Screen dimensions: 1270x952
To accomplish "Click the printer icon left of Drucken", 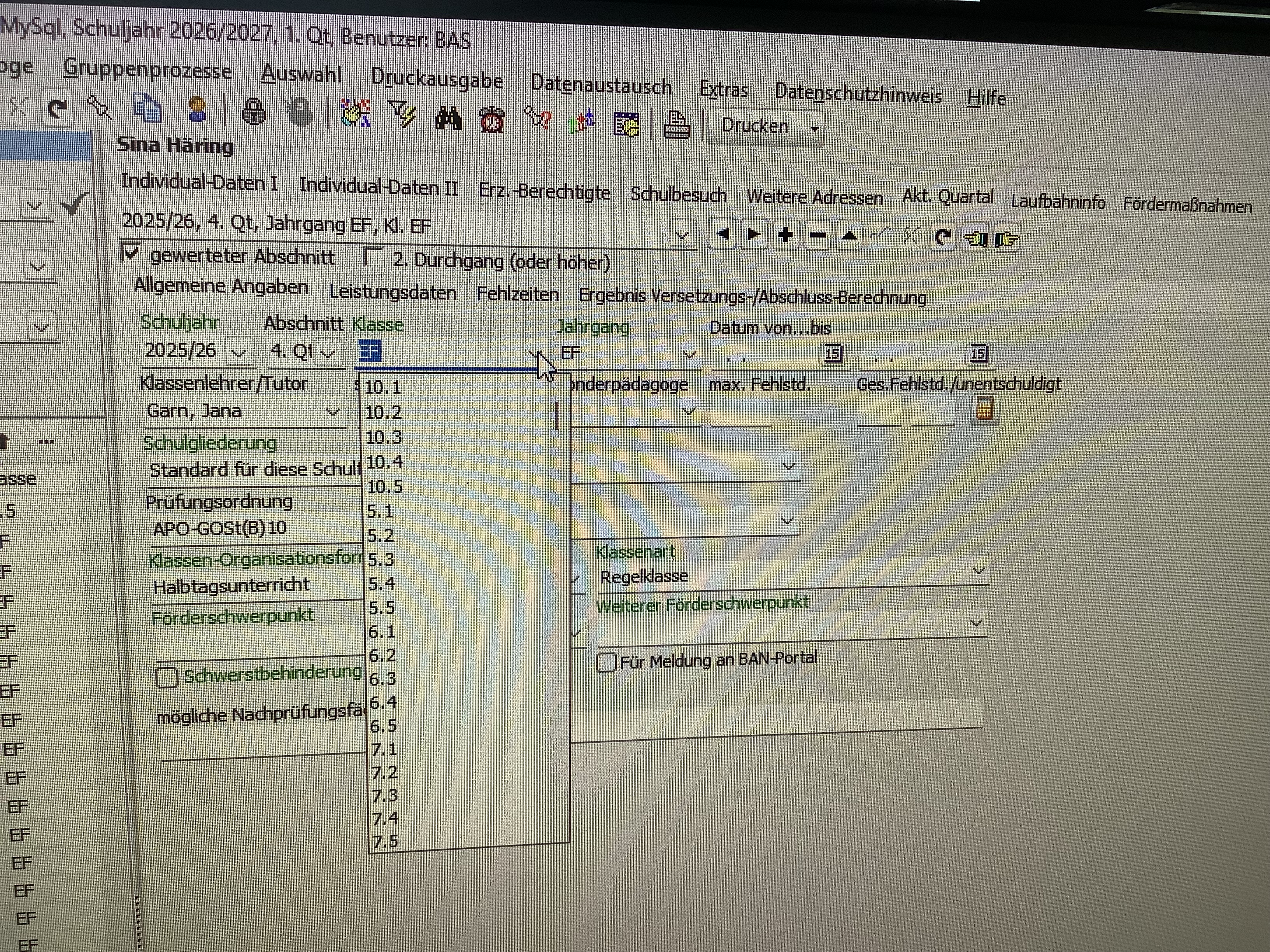I will 677,125.
